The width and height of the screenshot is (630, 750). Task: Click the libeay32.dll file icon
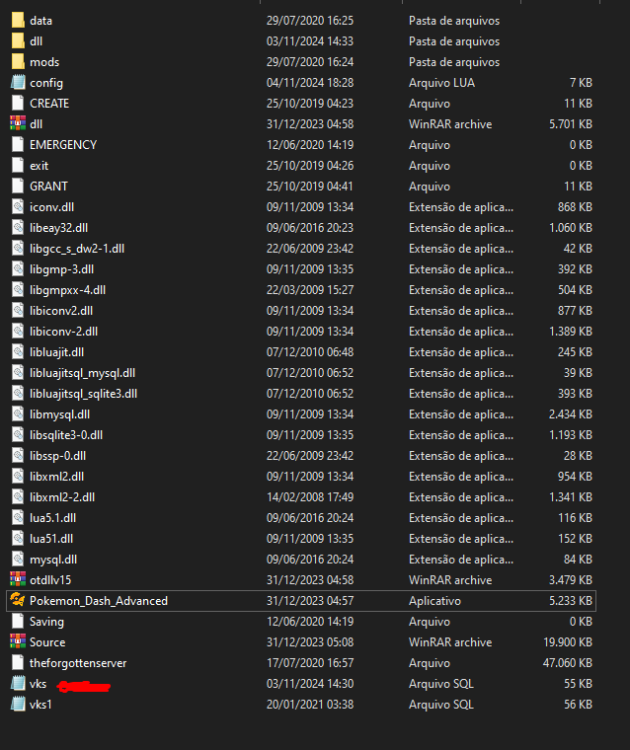(18, 228)
